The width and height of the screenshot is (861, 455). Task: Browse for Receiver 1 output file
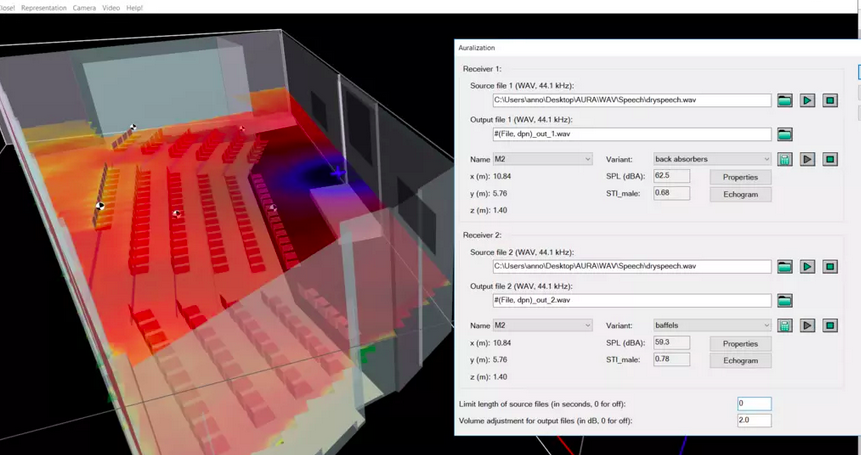click(785, 134)
